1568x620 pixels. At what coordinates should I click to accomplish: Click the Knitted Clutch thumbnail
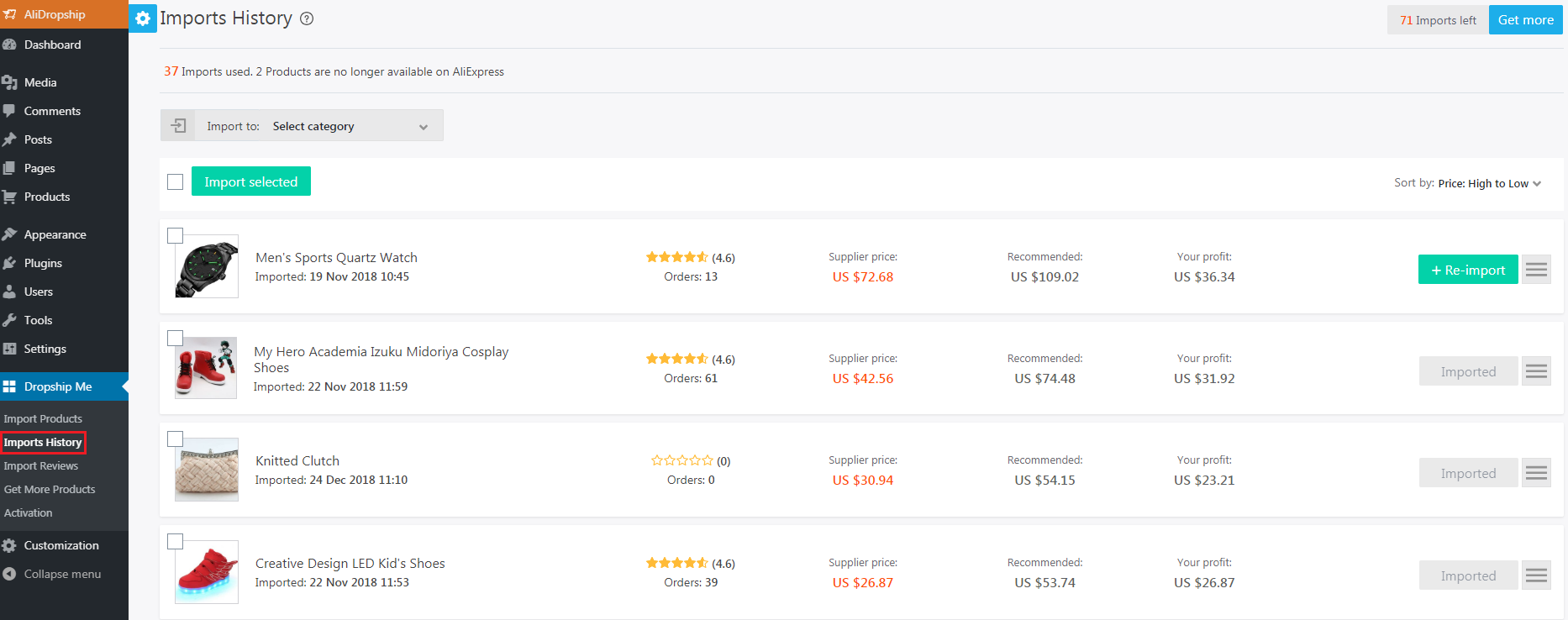pos(207,470)
